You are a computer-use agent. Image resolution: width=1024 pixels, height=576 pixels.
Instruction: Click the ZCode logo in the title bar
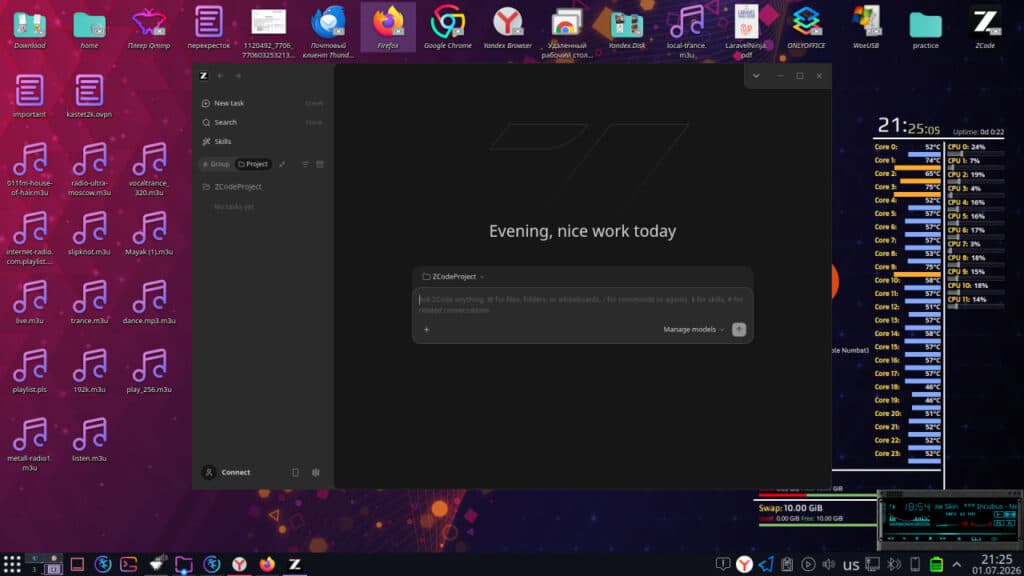[x=204, y=76]
